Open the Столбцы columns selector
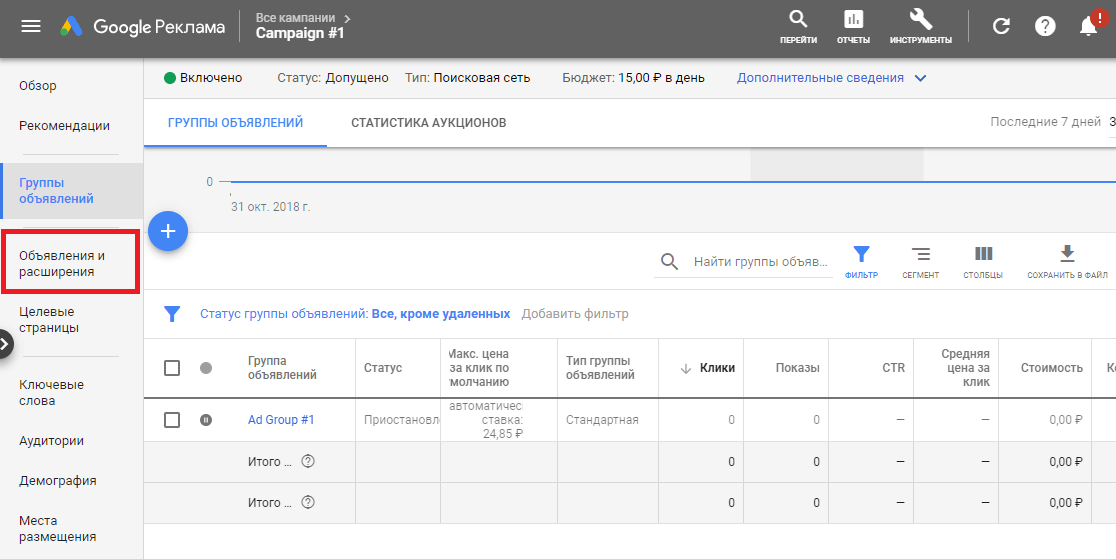The height and width of the screenshot is (559, 1116). tap(983, 255)
